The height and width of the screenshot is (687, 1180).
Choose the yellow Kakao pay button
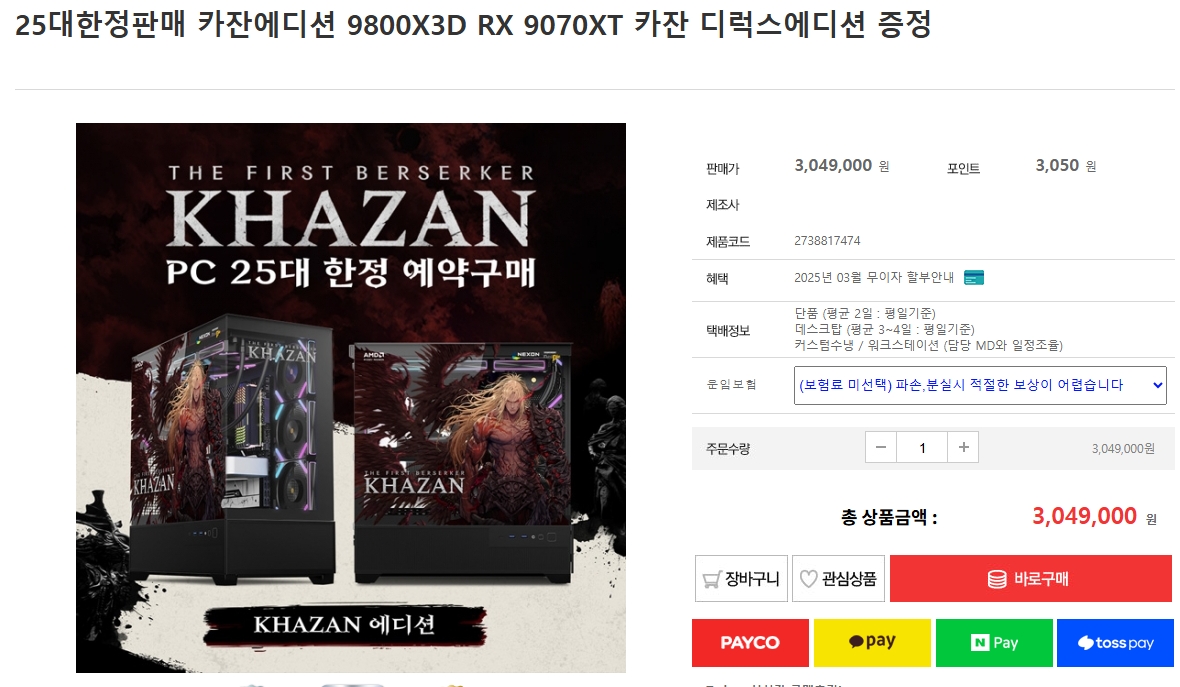point(872,643)
